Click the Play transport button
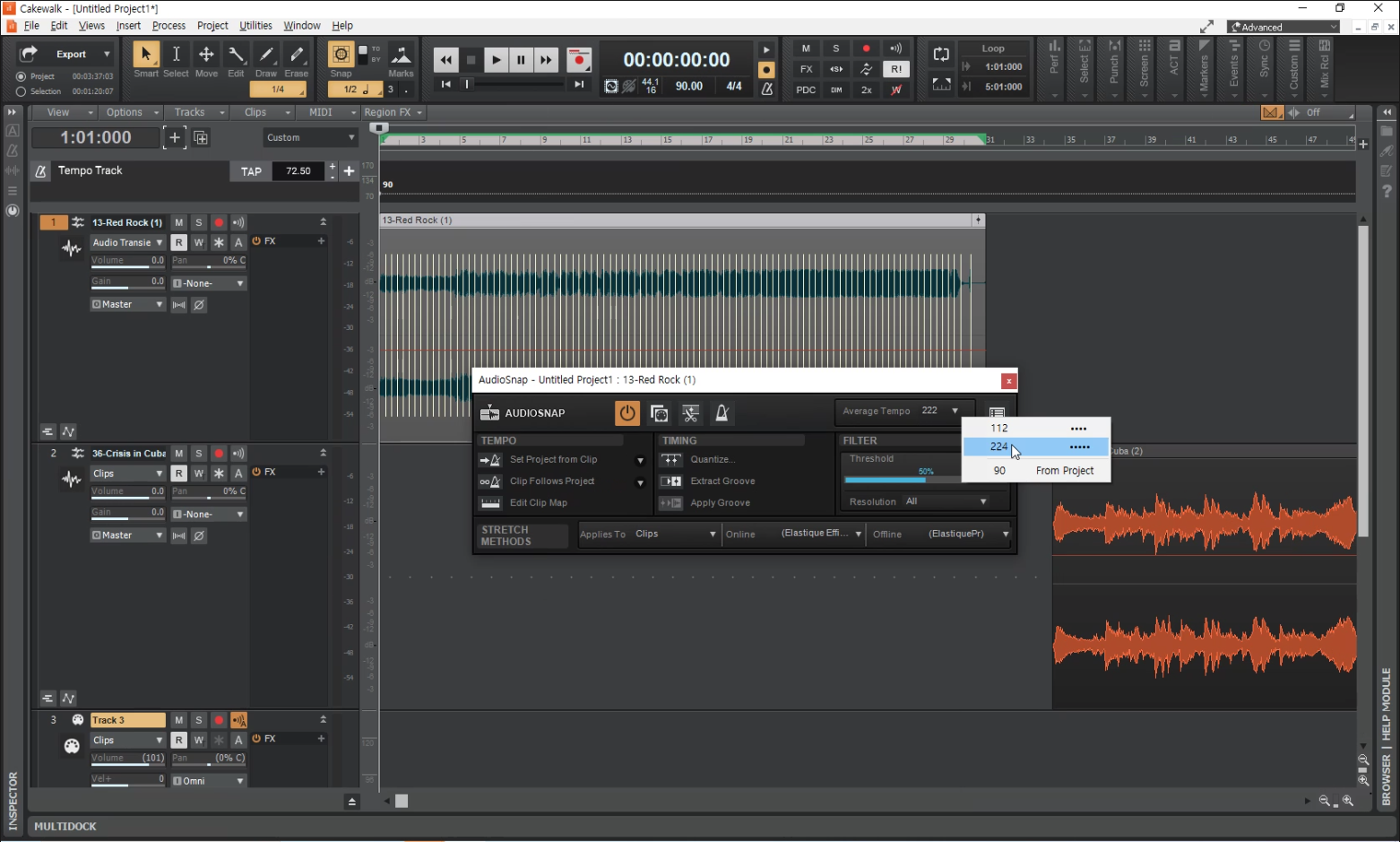The height and width of the screenshot is (842, 1400). pyautogui.click(x=496, y=60)
